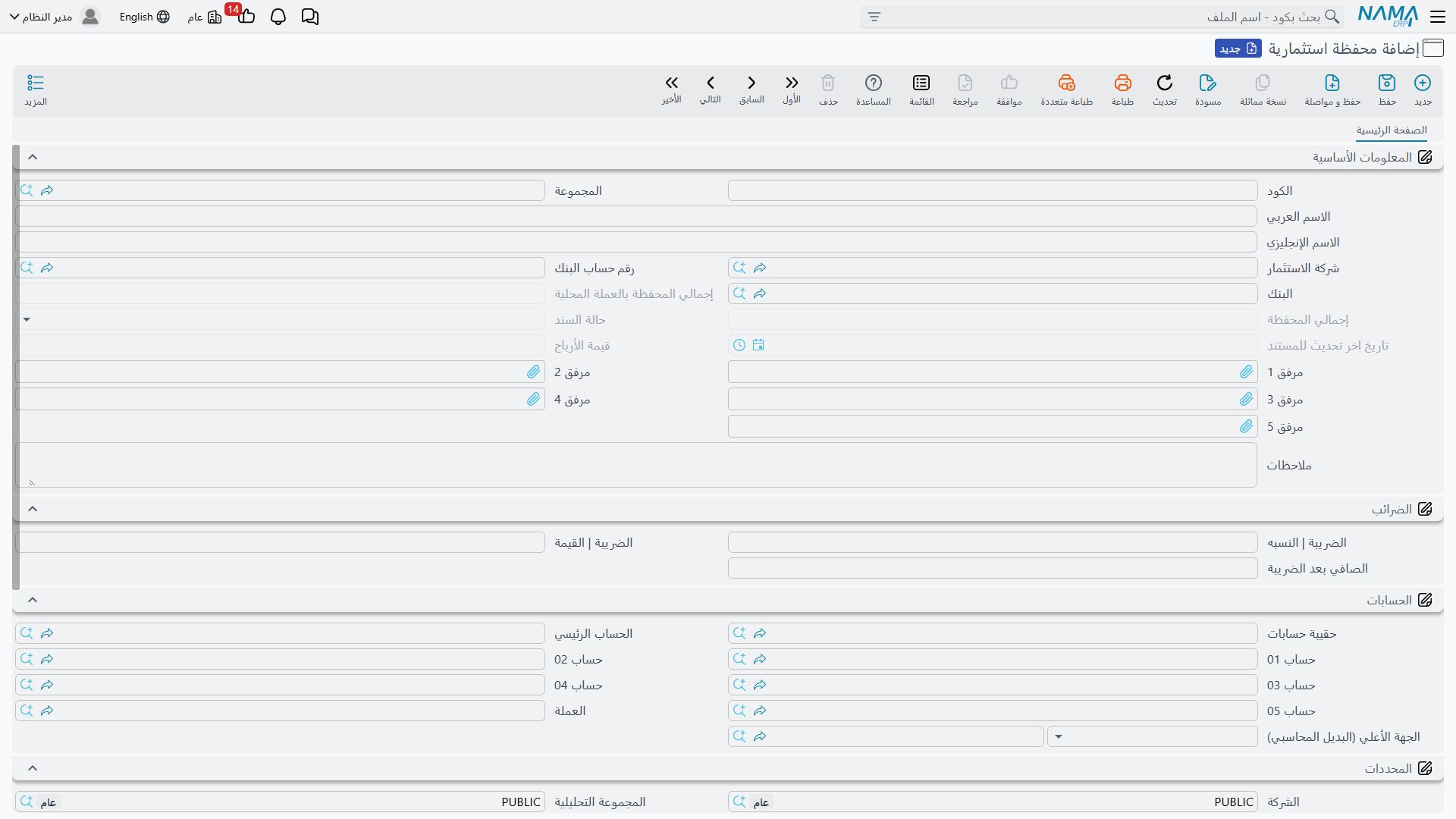Click the الاسم الإنجليزي input field
The width and height of the screenshot is (1456, 819).
636,242
